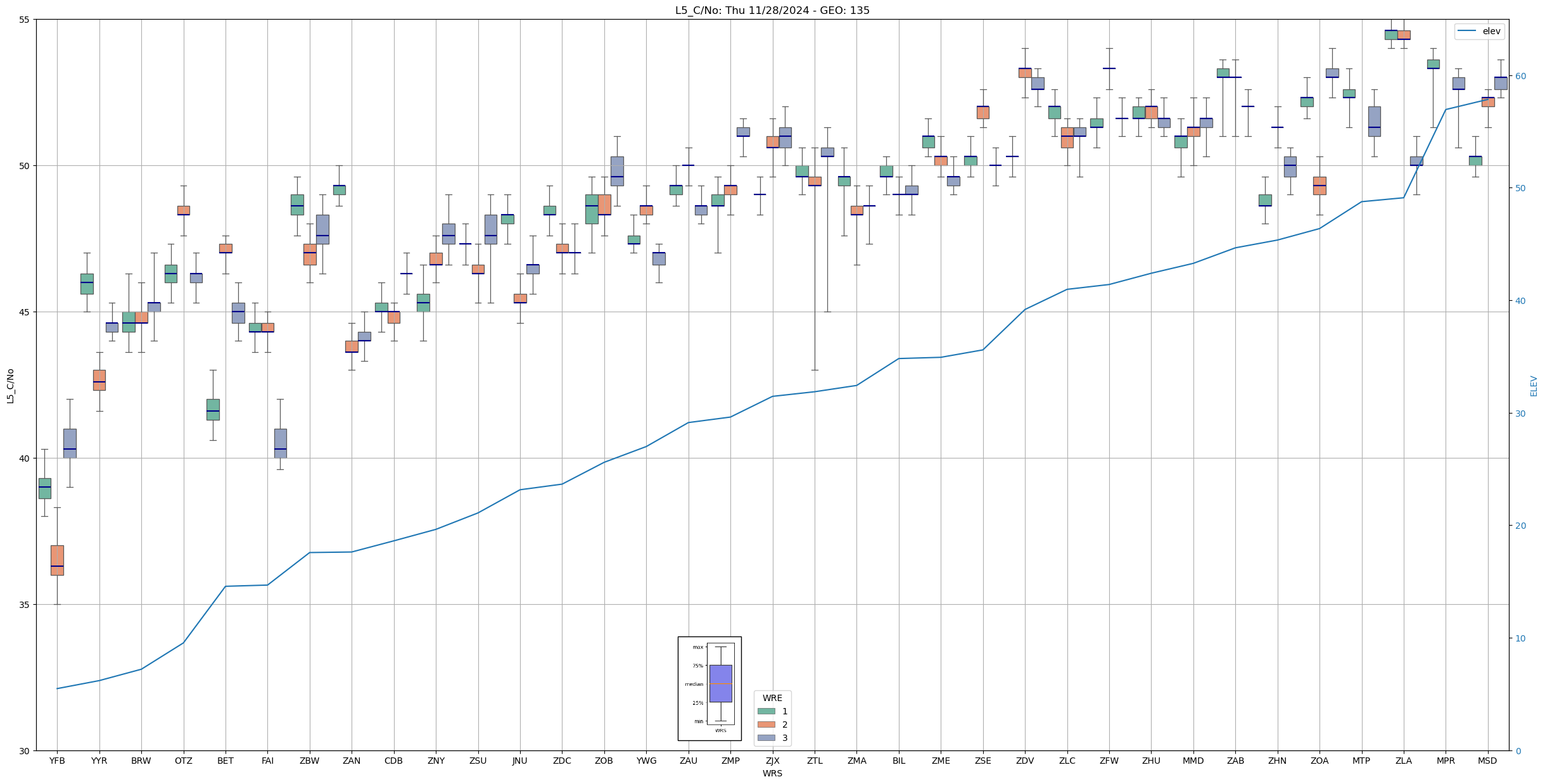
Task: Click the elev line legend entry
Action: tap(1478, 31)
